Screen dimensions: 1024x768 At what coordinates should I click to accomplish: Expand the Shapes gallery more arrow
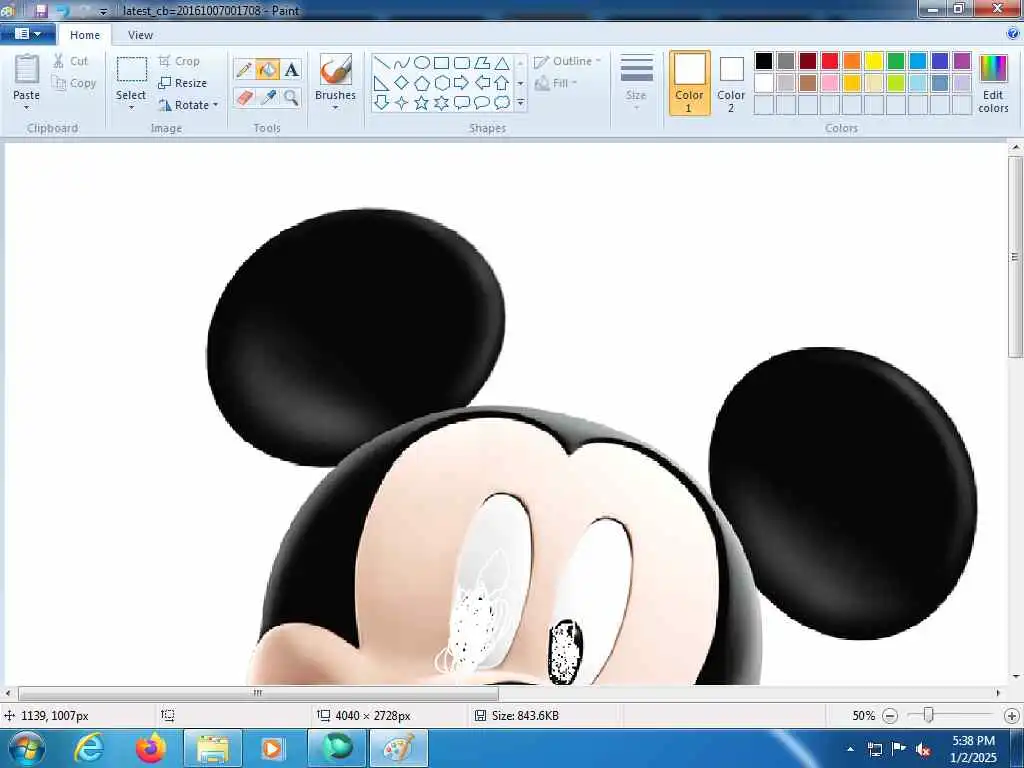(x=520, y=103)
